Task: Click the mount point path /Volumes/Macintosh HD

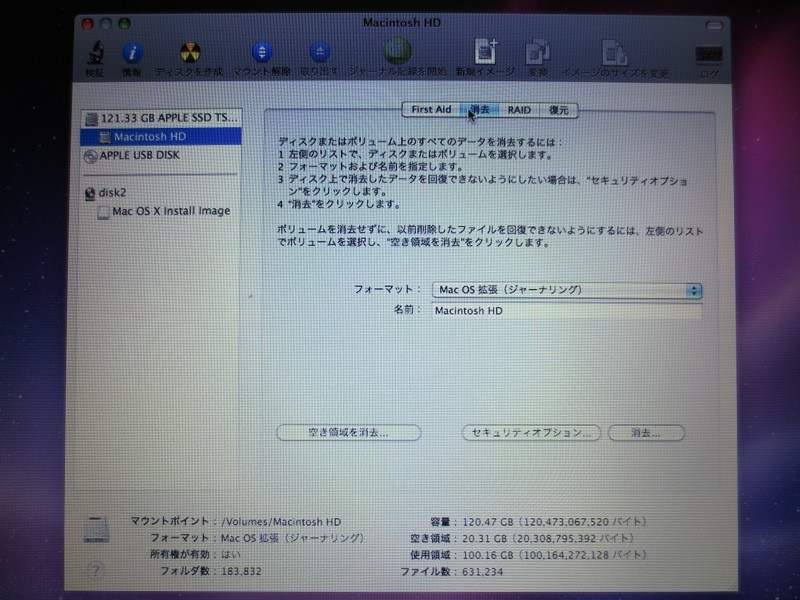Action: coord(281,522)
